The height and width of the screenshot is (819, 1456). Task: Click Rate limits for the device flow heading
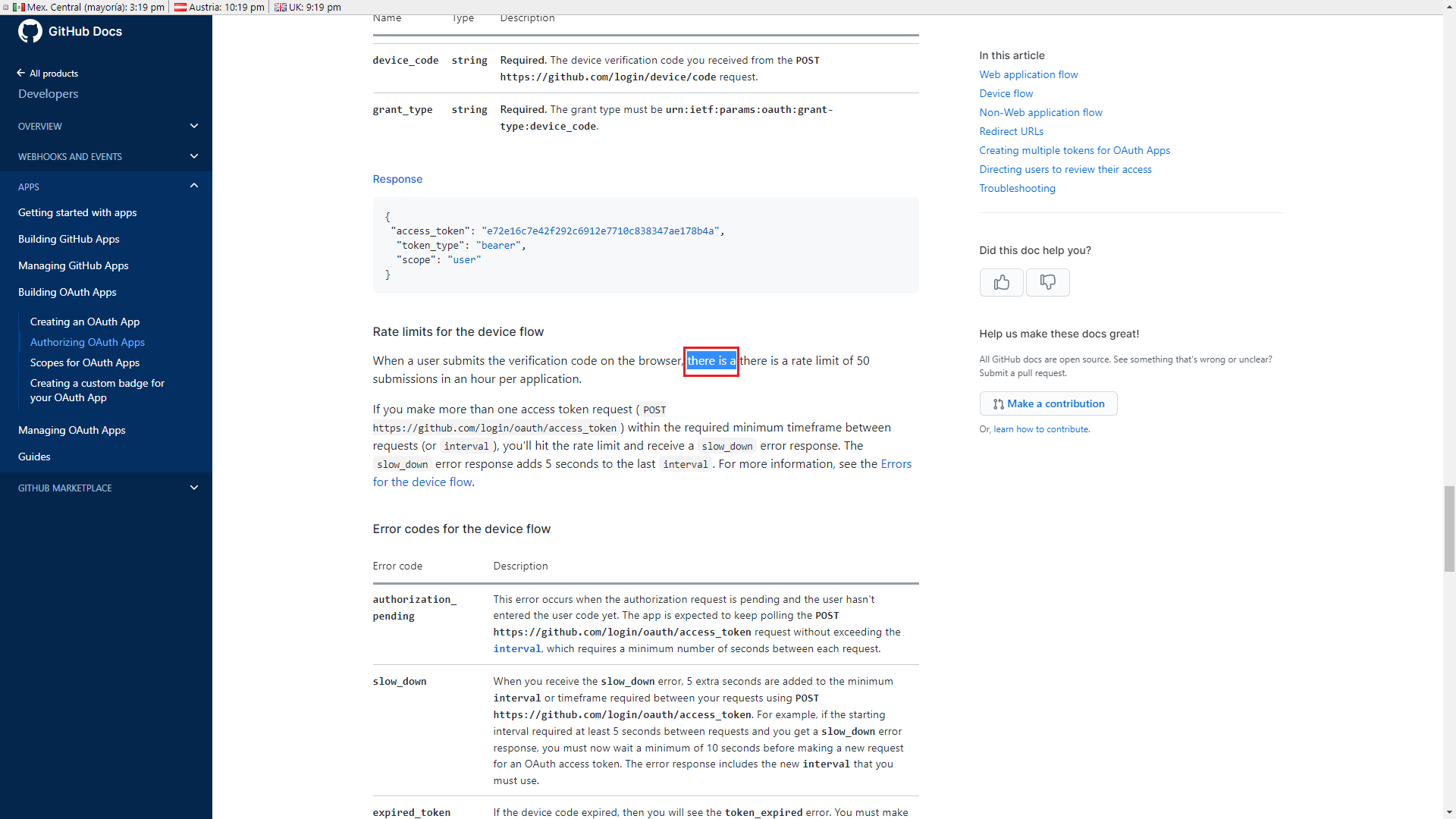click(458, 331)
